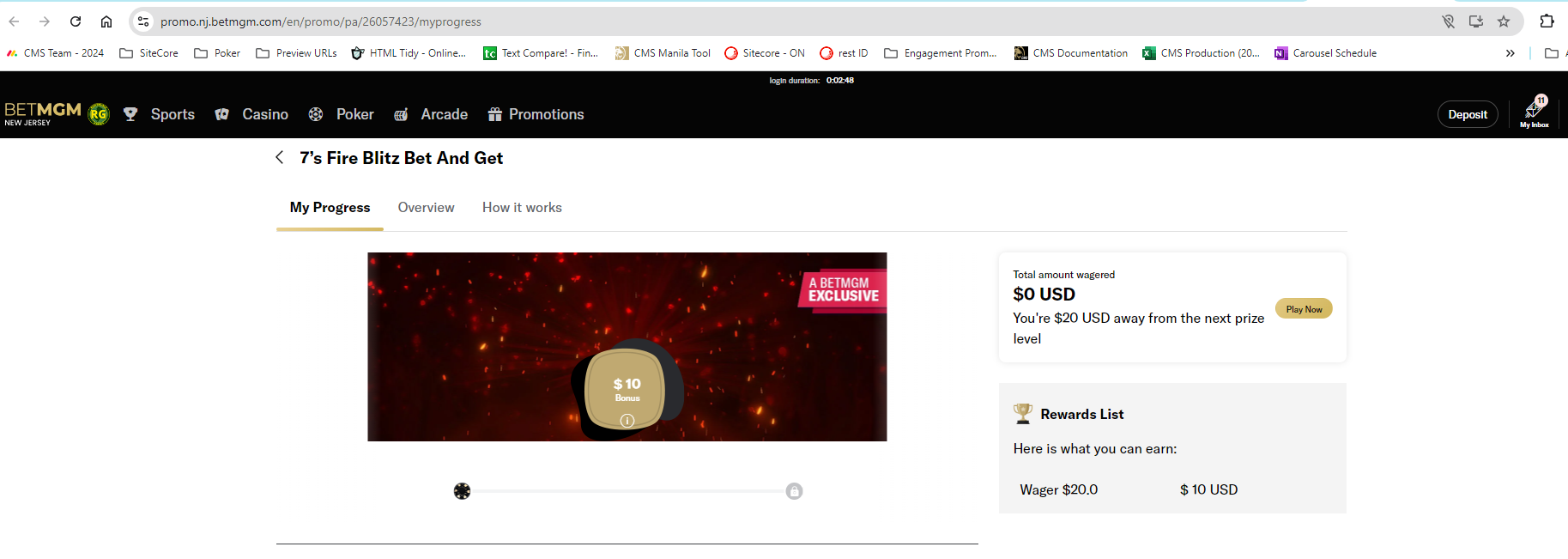Open the Text Compare bookmark

click(x=541, y=53)
